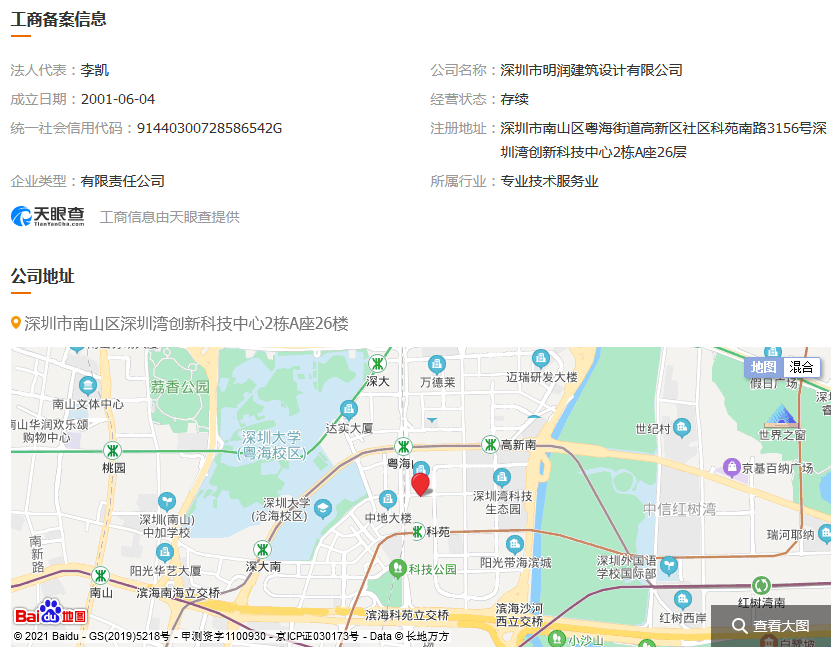Click company address text under 公司地址
Viewport: 839px width, 668px height.
(186, 323)
